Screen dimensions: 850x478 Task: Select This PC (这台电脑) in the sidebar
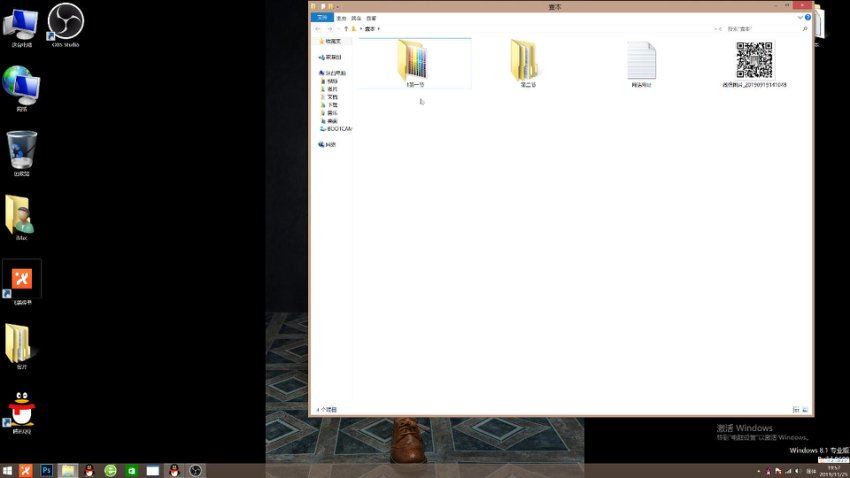(x=332, y=73)
